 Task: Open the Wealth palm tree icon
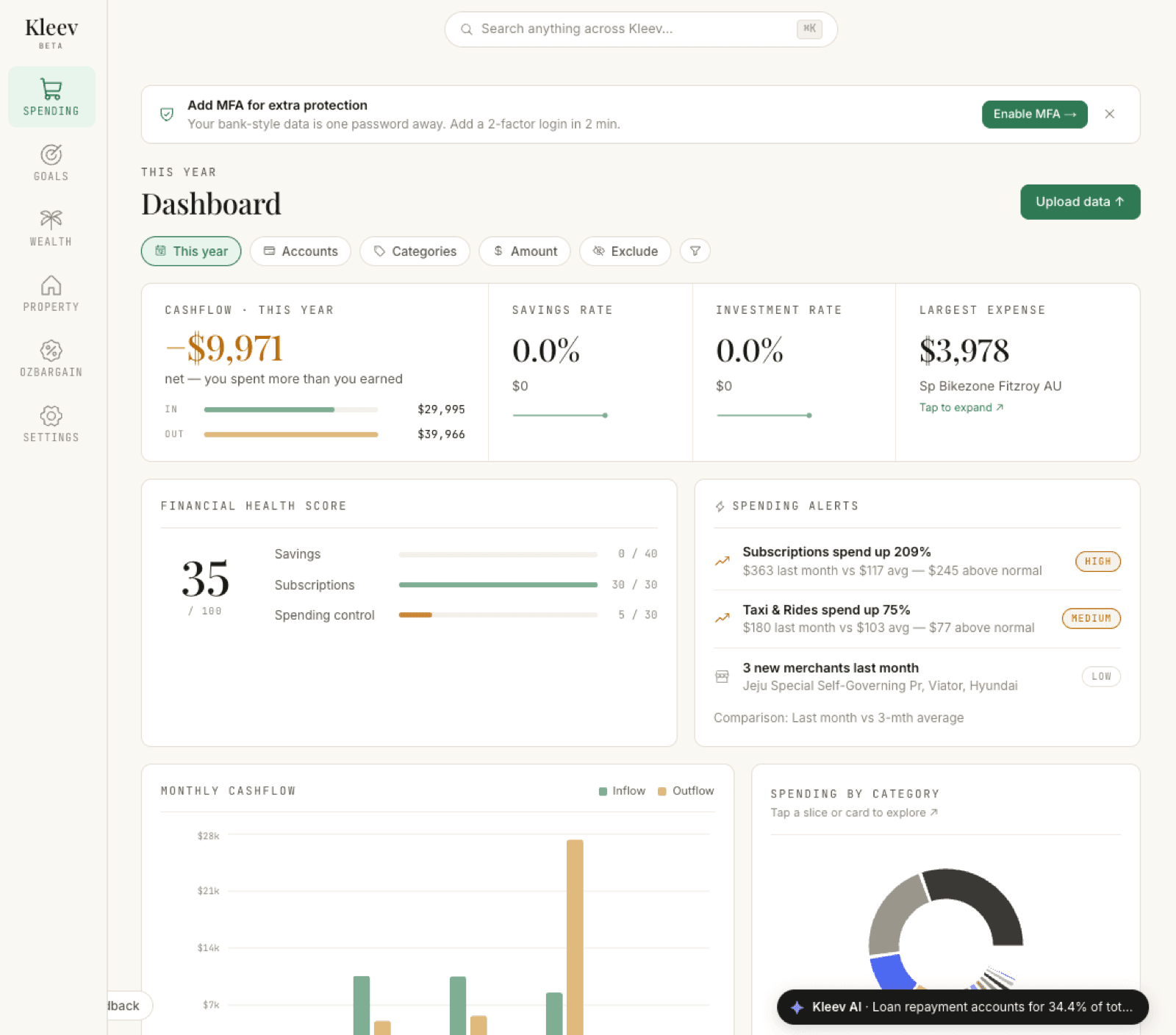pos(51,219)
